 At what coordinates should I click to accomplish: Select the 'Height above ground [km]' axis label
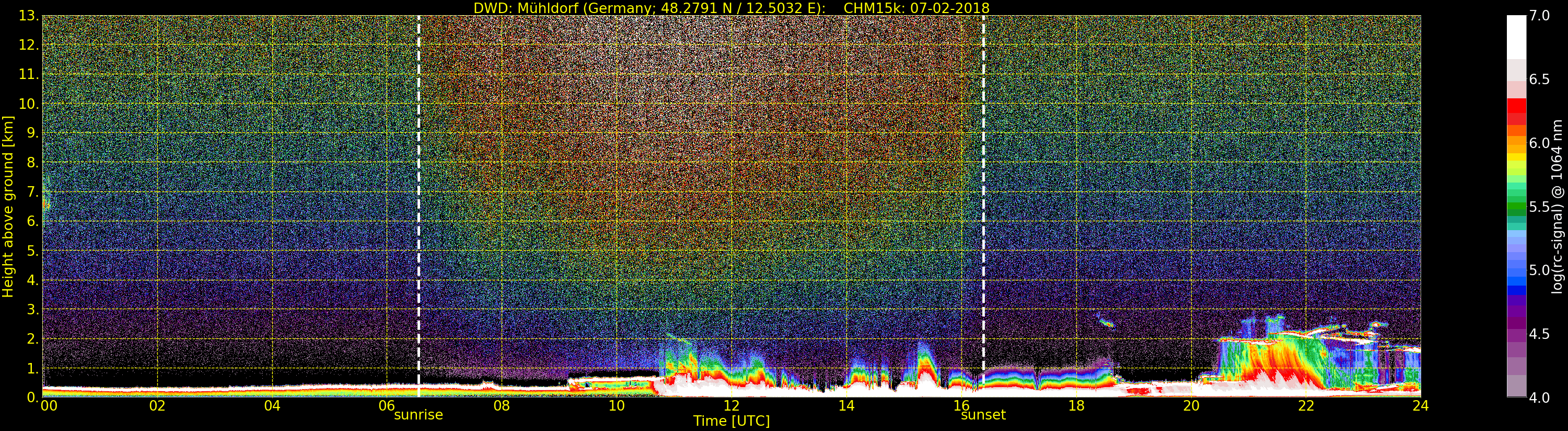(x=7, y=207)
